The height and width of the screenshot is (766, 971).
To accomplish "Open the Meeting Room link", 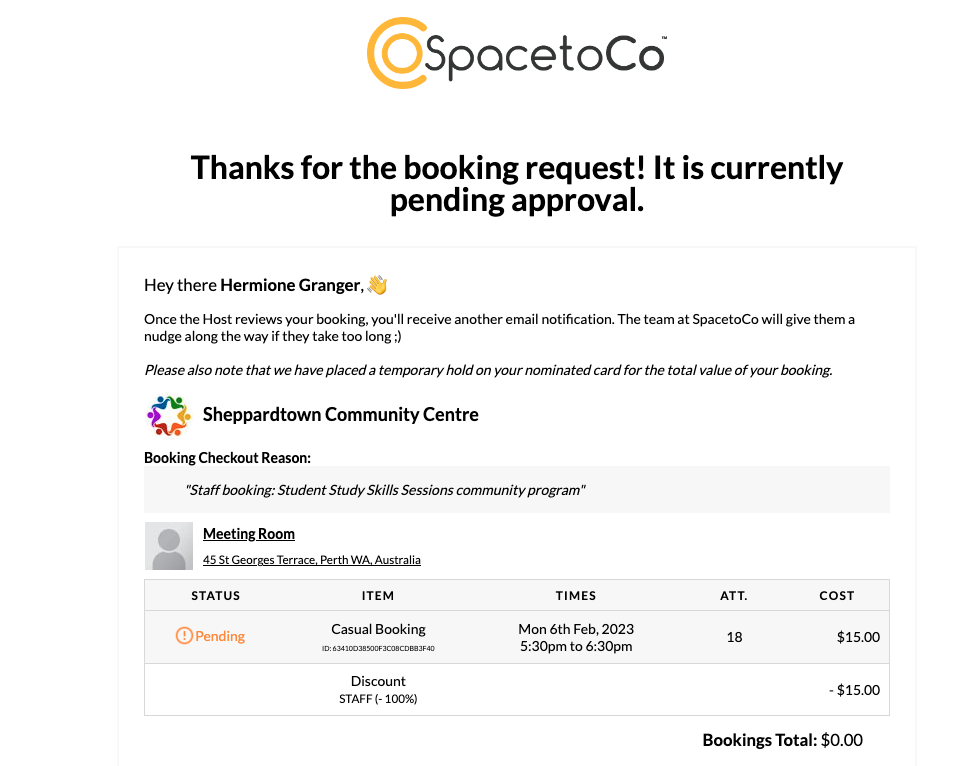I will [249, 534].
